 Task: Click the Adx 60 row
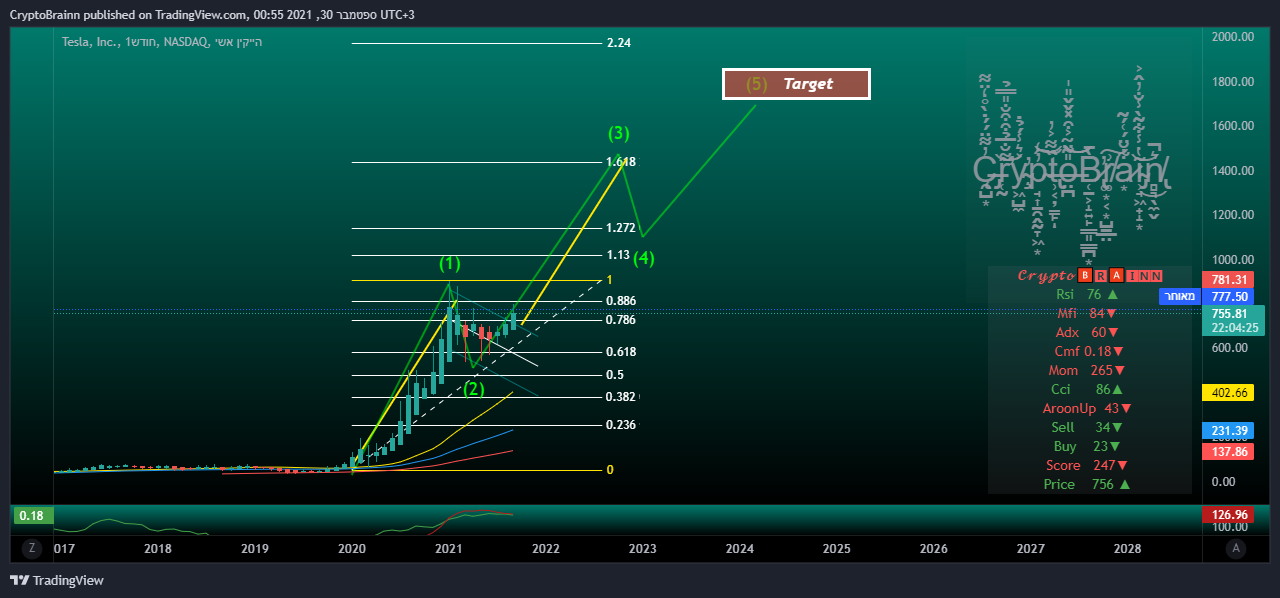pos(1087,332)
